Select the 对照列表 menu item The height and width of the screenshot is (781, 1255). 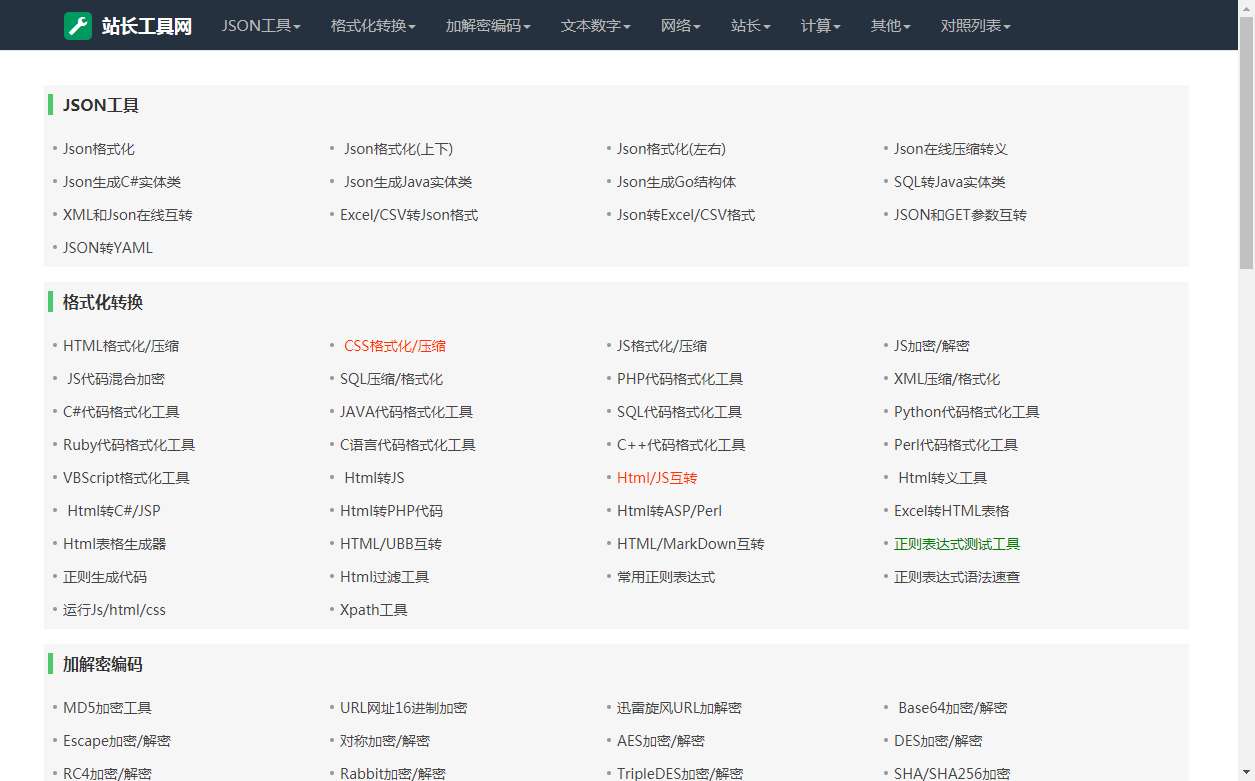click(x=975, y=26)
